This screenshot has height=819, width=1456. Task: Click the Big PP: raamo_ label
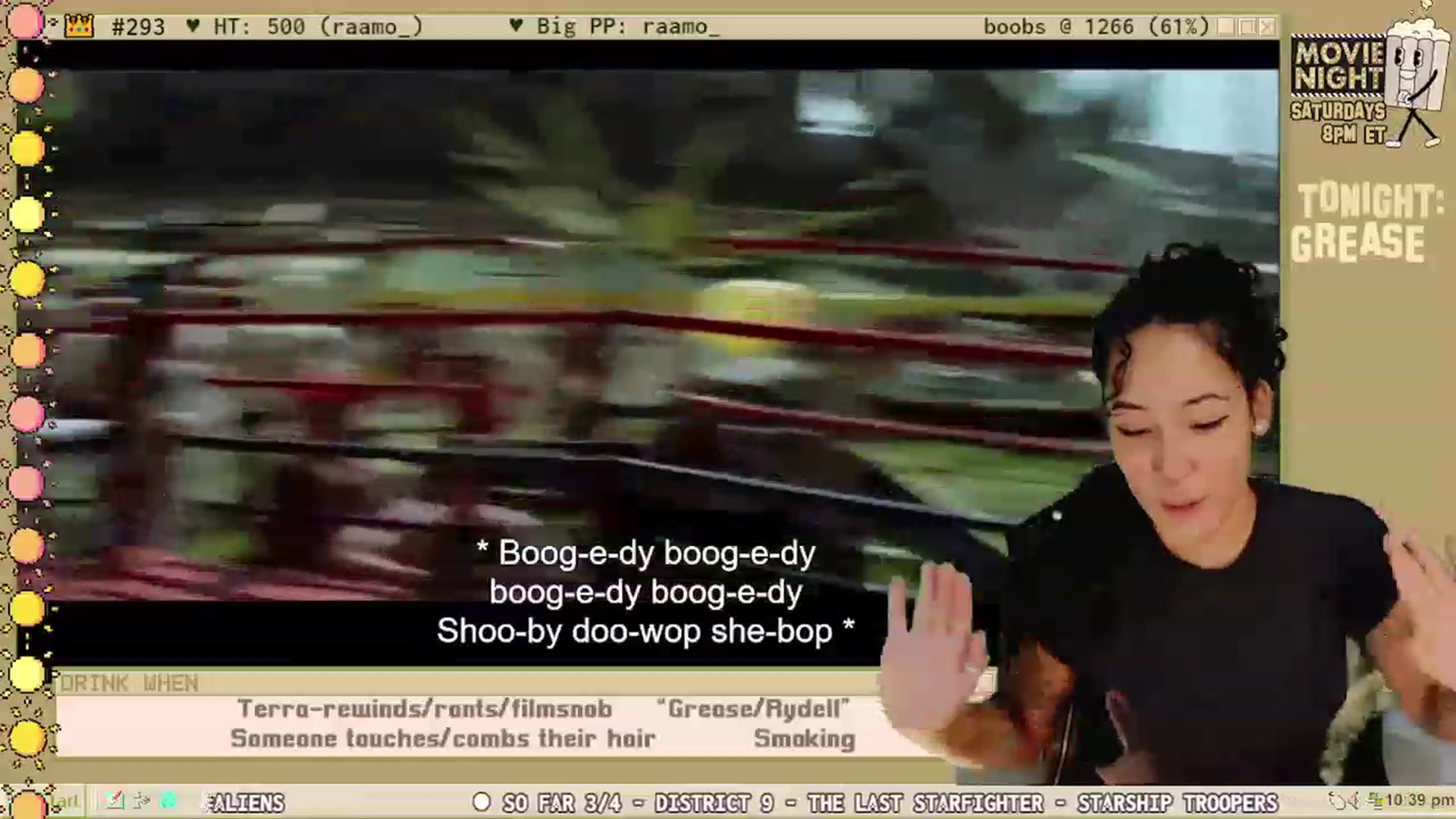point(627,27)
